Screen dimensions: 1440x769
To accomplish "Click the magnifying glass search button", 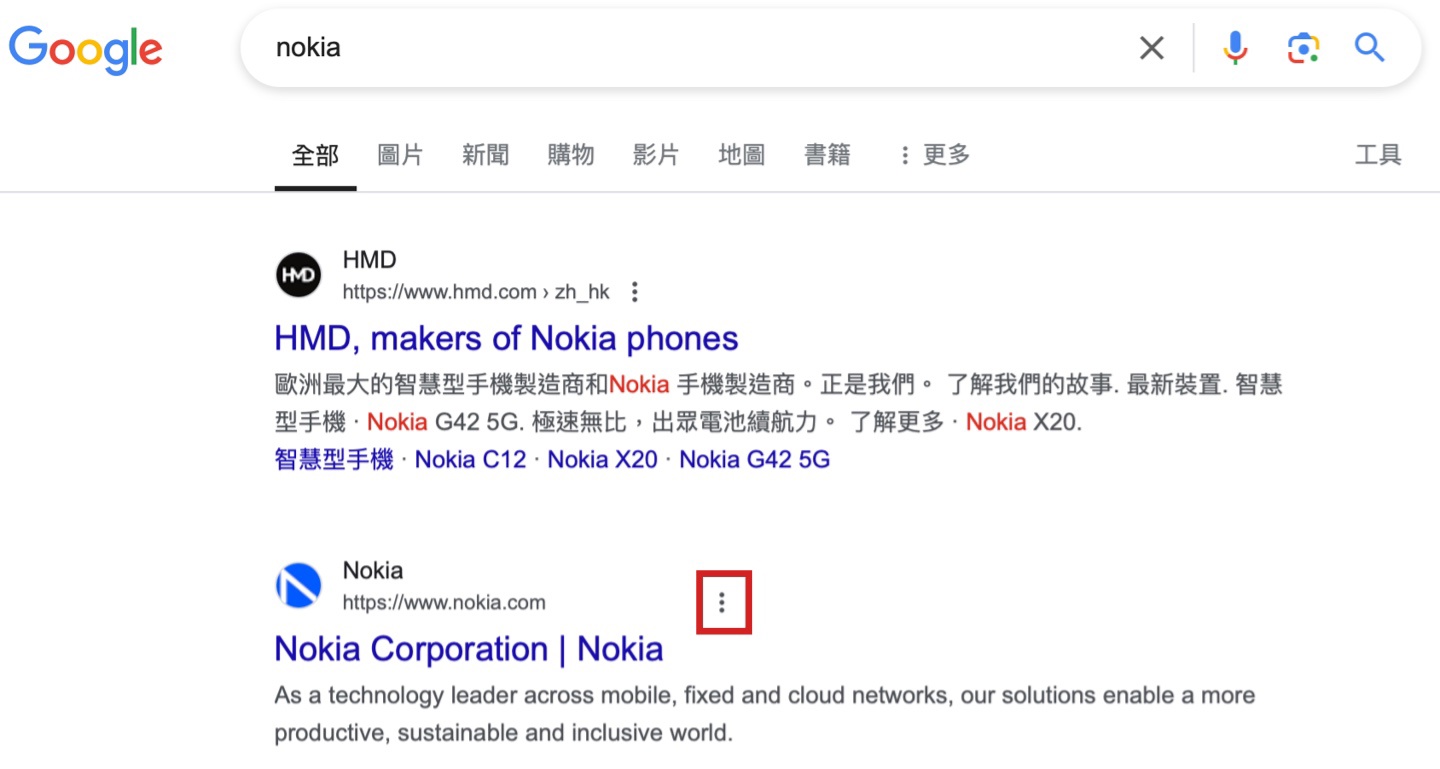I will (1369, 48).
